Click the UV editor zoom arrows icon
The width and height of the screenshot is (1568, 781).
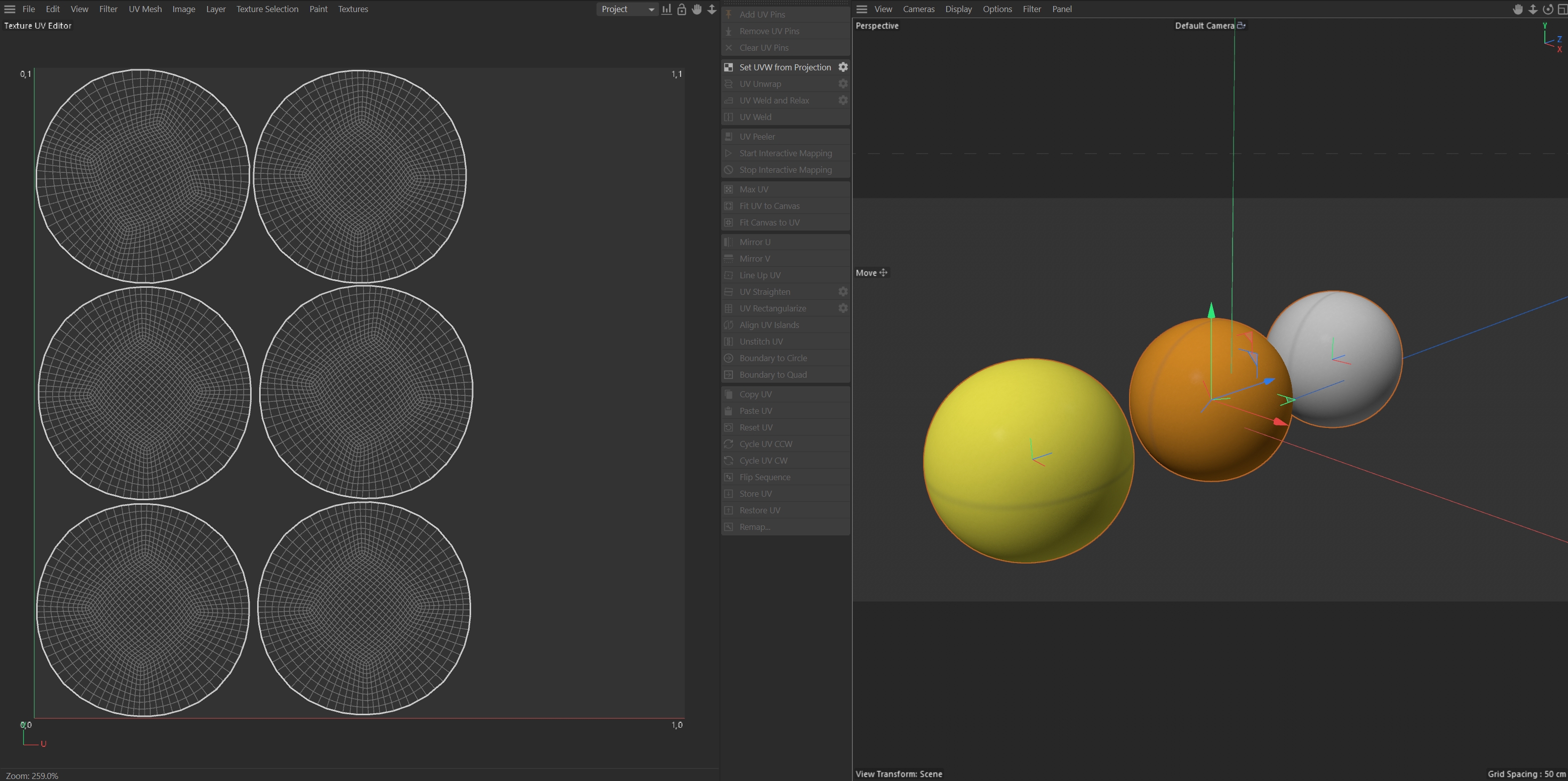(712, 9)
